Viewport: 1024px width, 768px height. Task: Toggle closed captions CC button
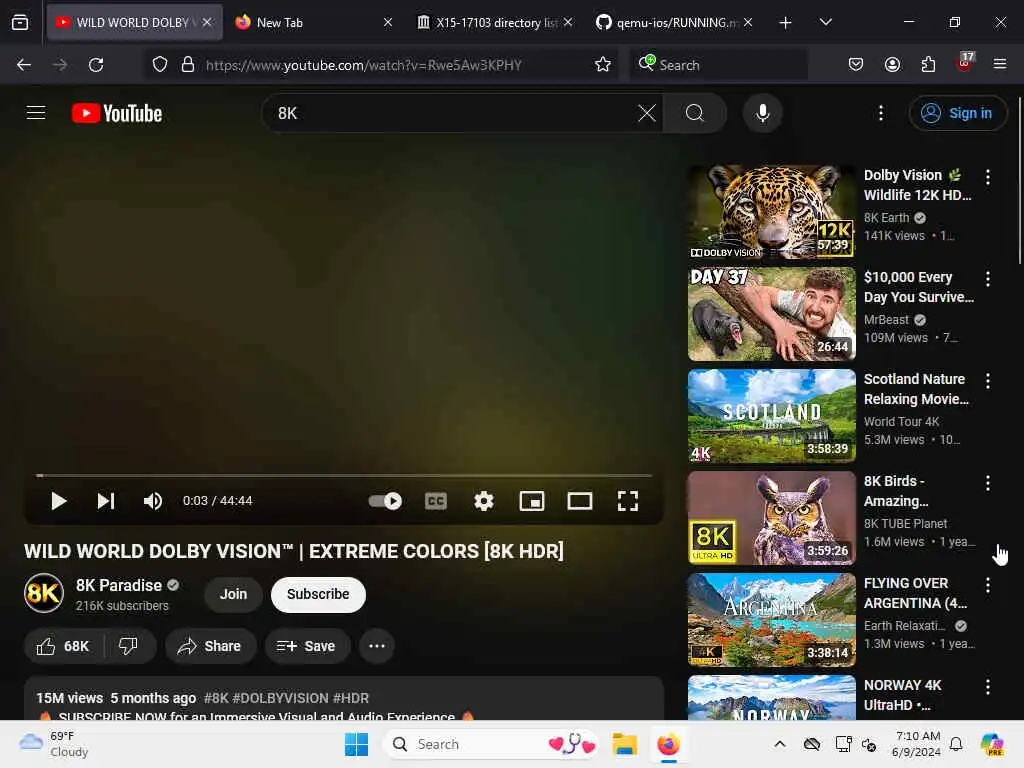point(436,501)
